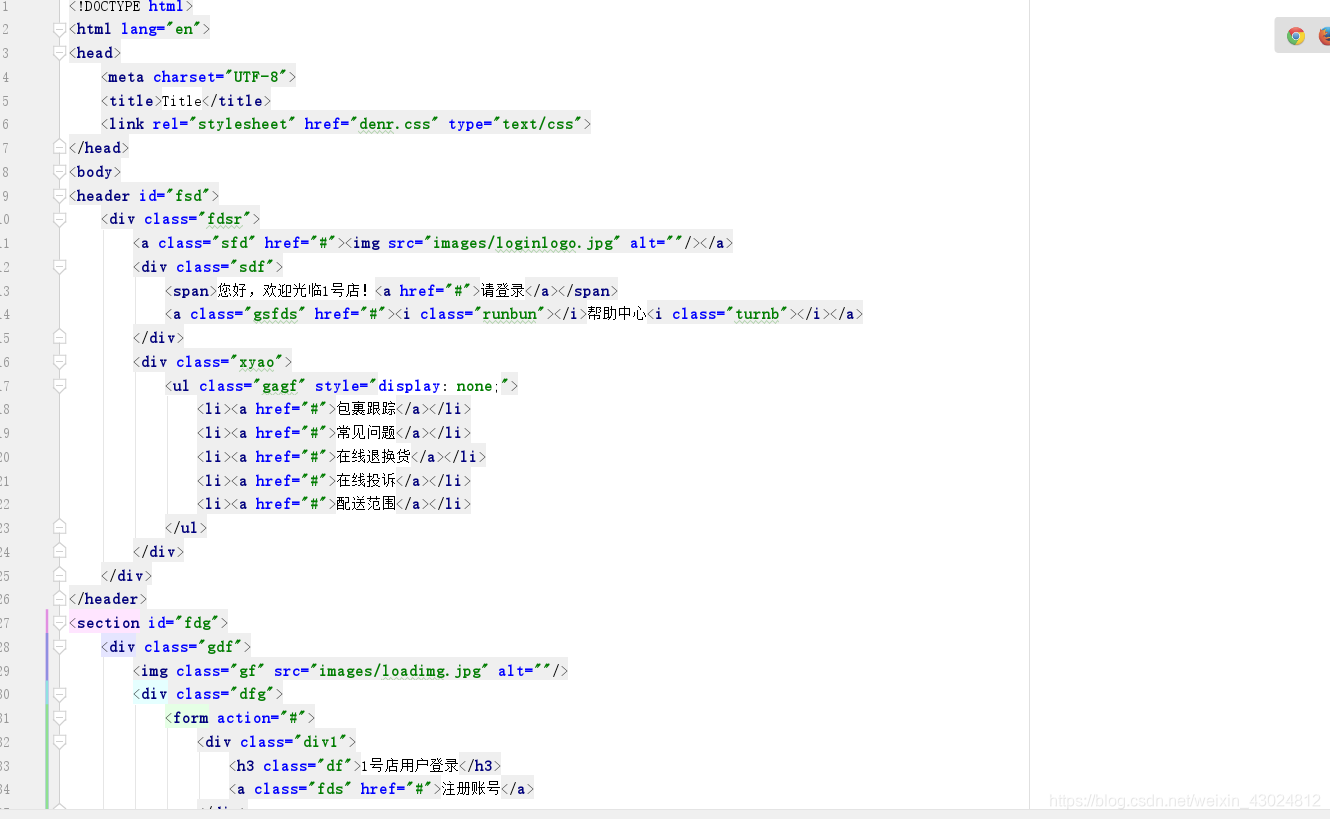Toggle fold marker at the closing /ul tag

click(60, 527)
